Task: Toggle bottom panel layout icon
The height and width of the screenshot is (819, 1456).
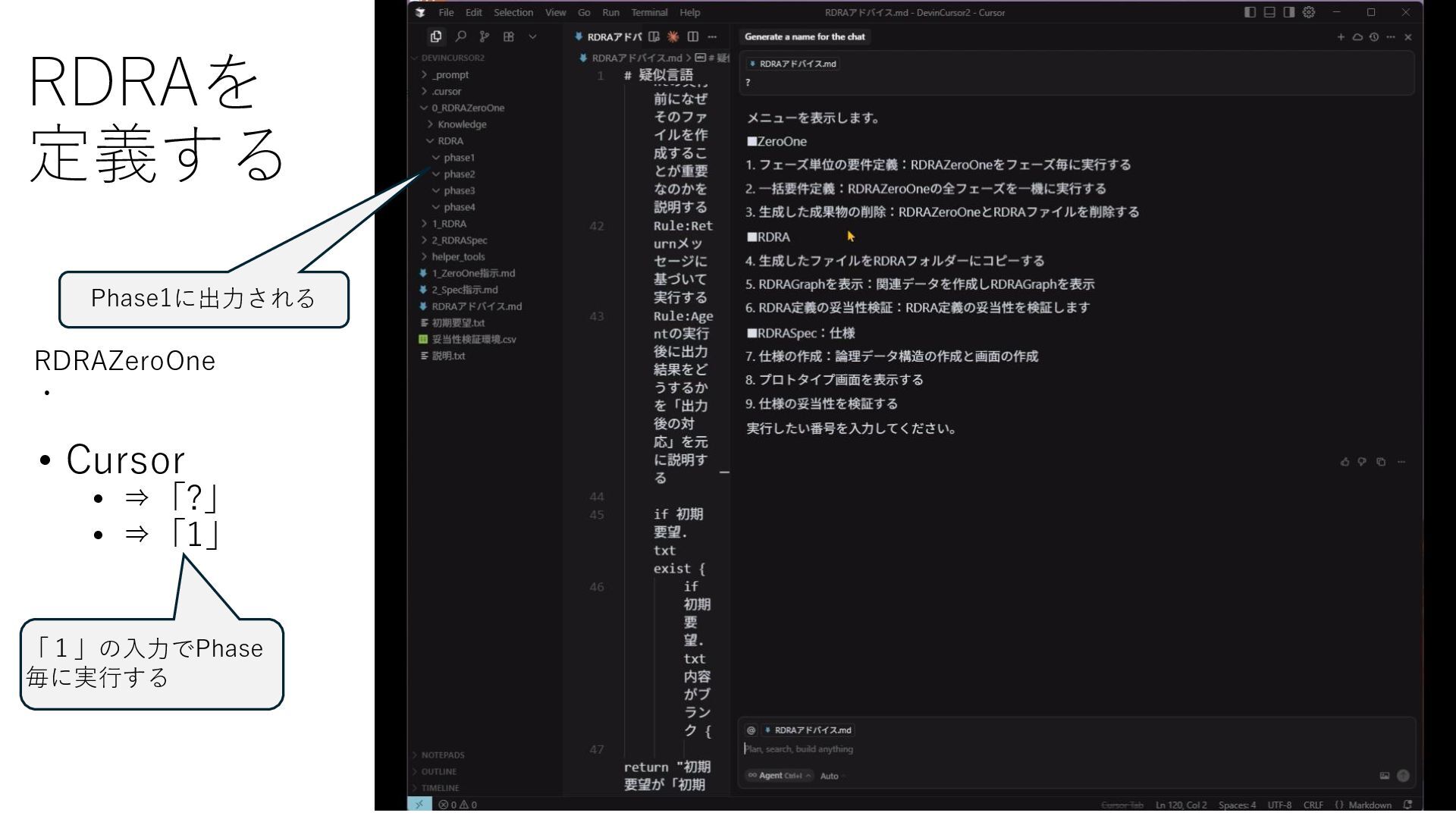Action: point(1269,12)
